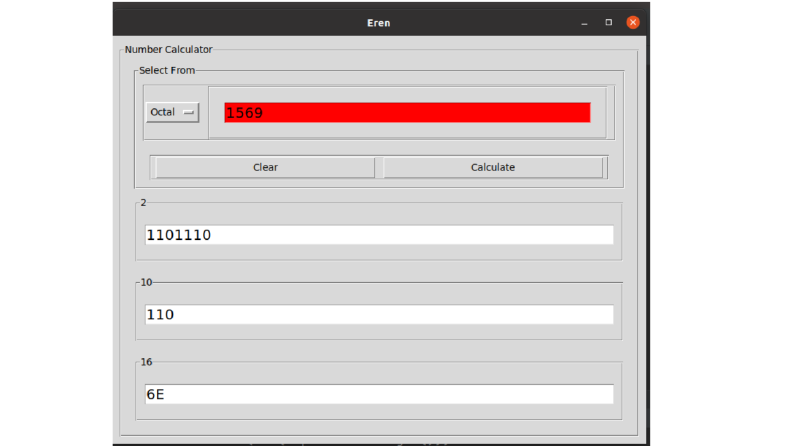Click the Eren window title text
This screenshot has height=446, width=793.
tap(378, 23)
